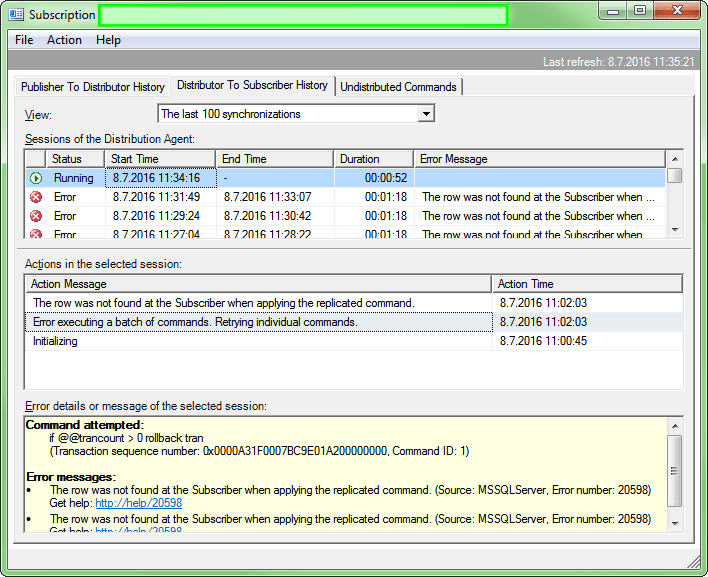Switch to Publisher To Distributor History tab
This screenshot has width=708, height=577.
click(93, 87)
